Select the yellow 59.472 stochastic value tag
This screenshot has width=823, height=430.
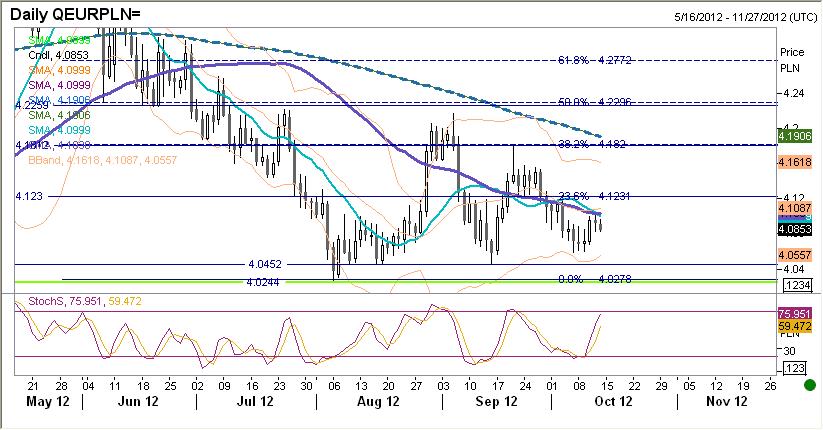click(x=795, y=326)
